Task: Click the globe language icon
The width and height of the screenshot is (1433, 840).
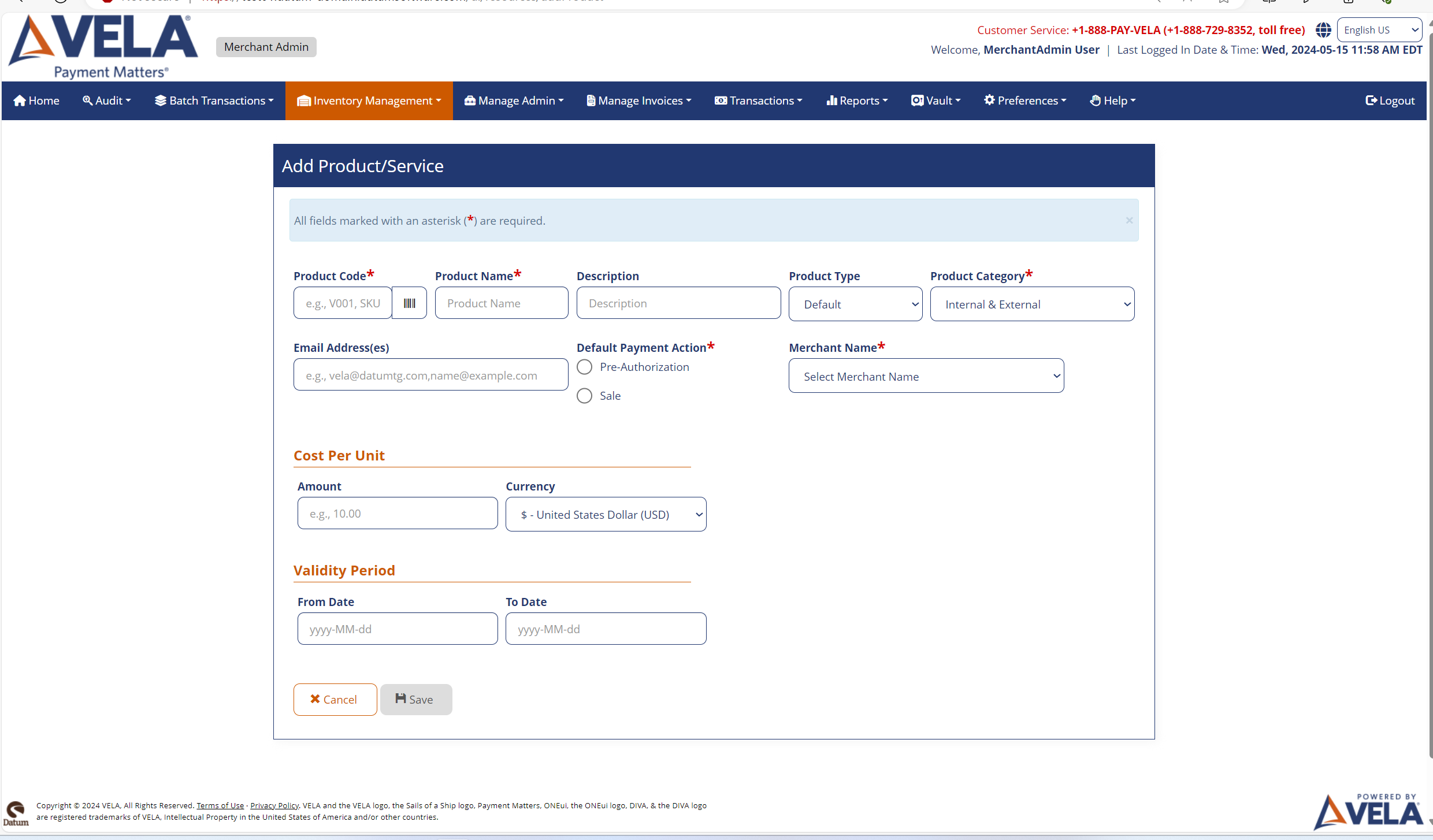Action: (x=1323, y=30)
